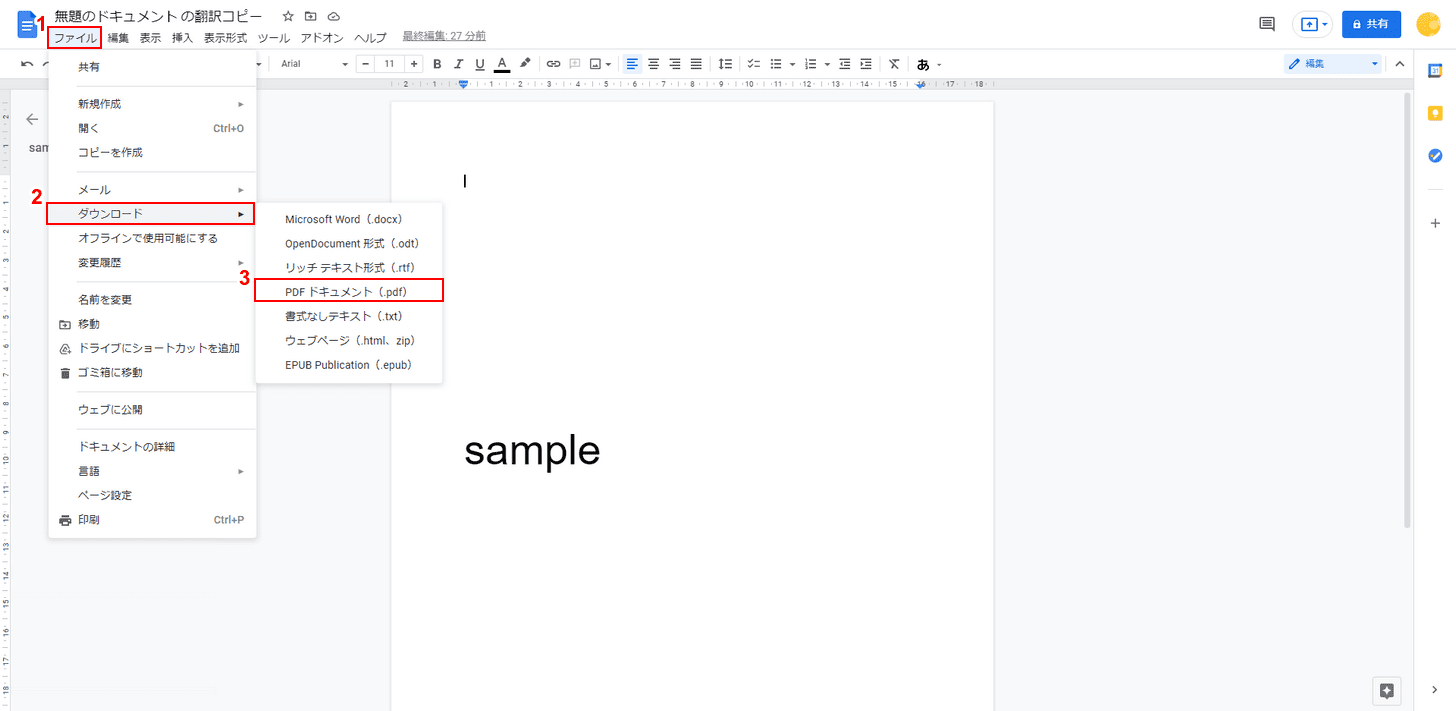Open input tools dropdown arrow next to あ

[x=939, y=64]
